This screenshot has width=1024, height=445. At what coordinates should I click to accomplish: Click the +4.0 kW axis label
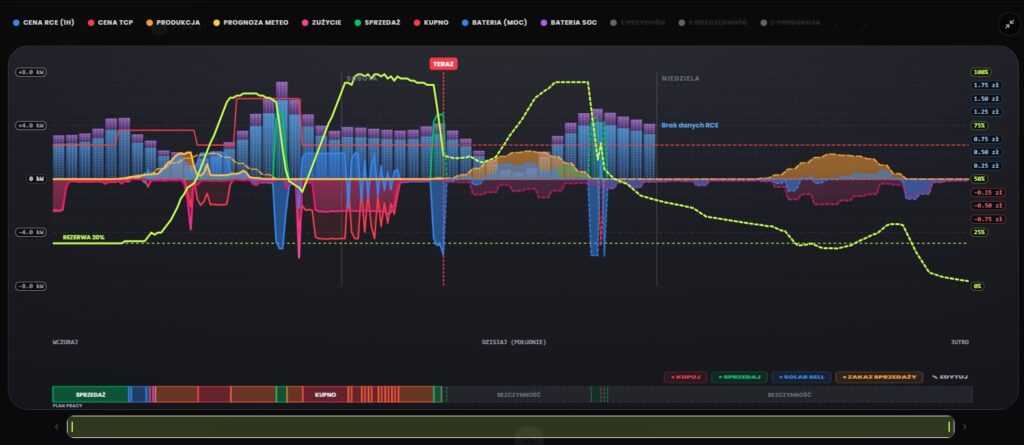click(x=30, y=125)
